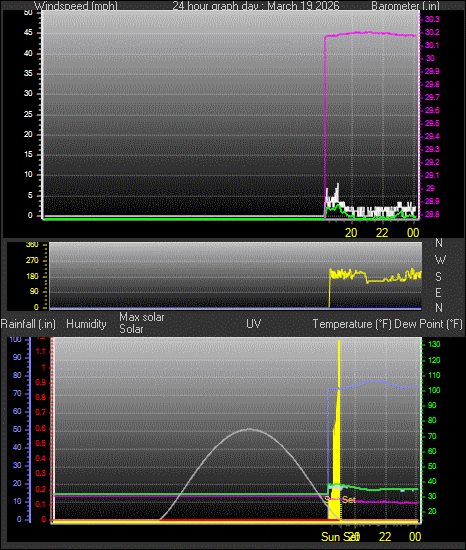Click the 'W' compass label
Image resolution: width=466 pixels, height=550 pixels.
point(440,260)
